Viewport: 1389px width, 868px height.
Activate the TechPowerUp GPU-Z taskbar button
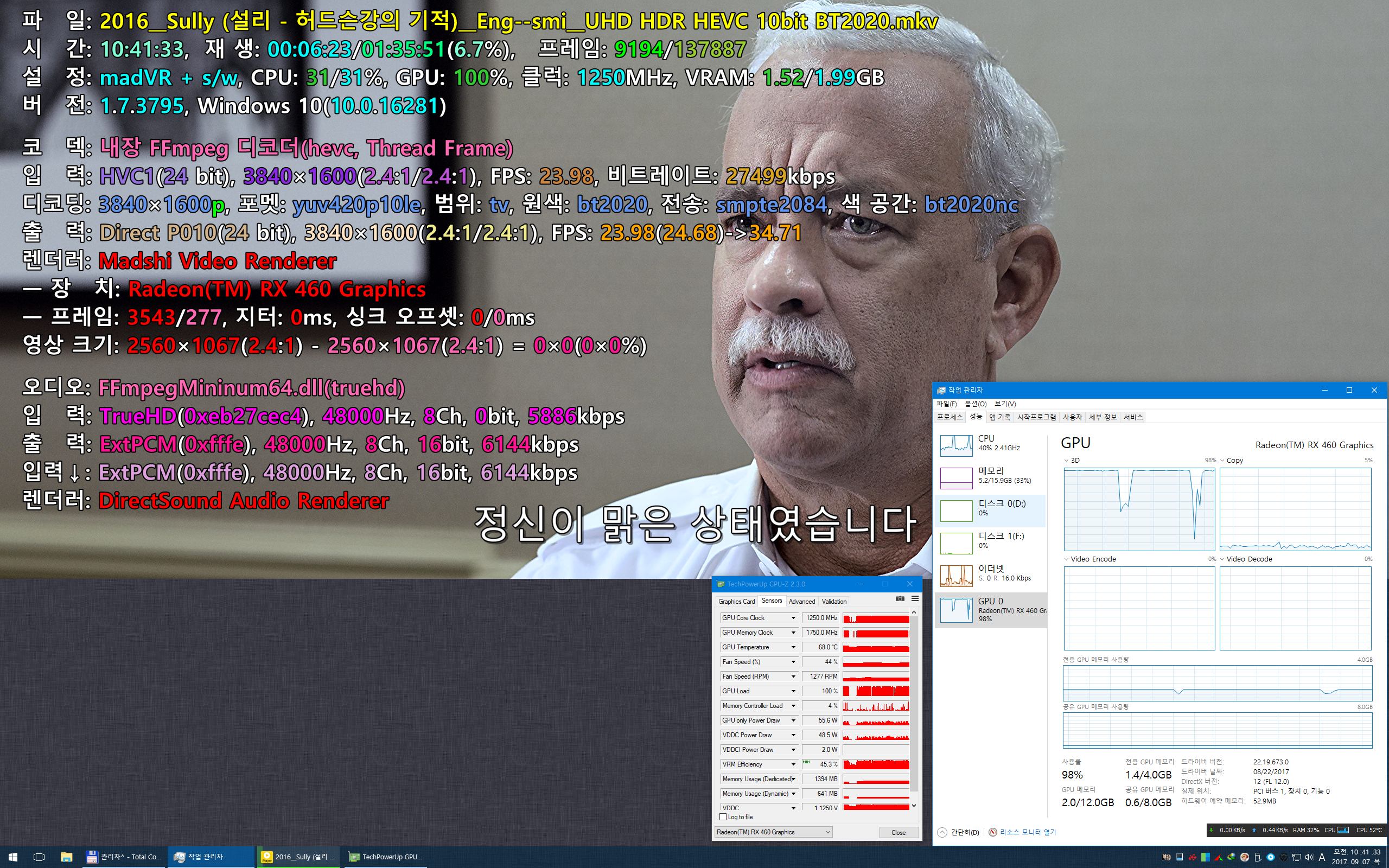(x=386, y=857)
